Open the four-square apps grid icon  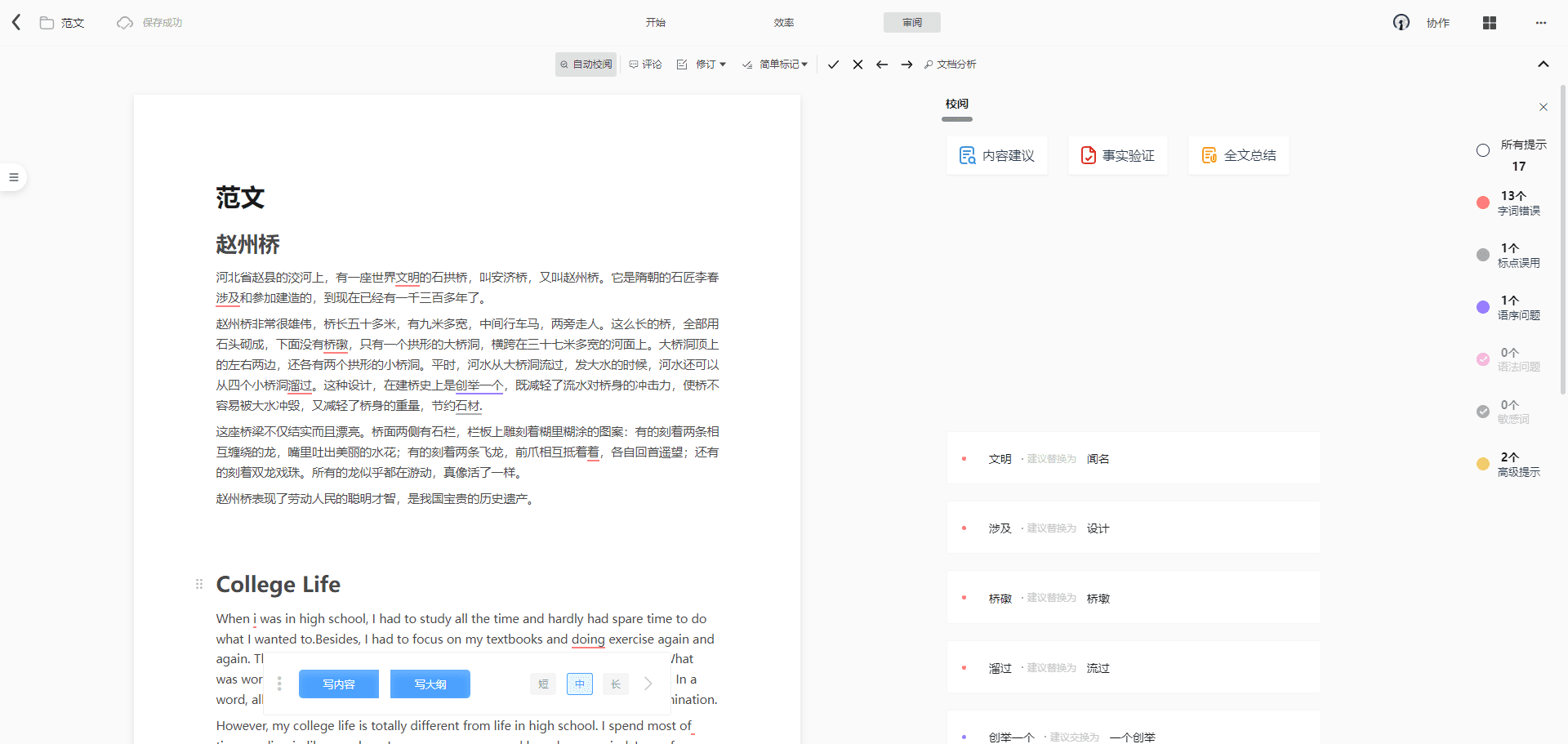pyautogui.click(x=1490, y=23)
